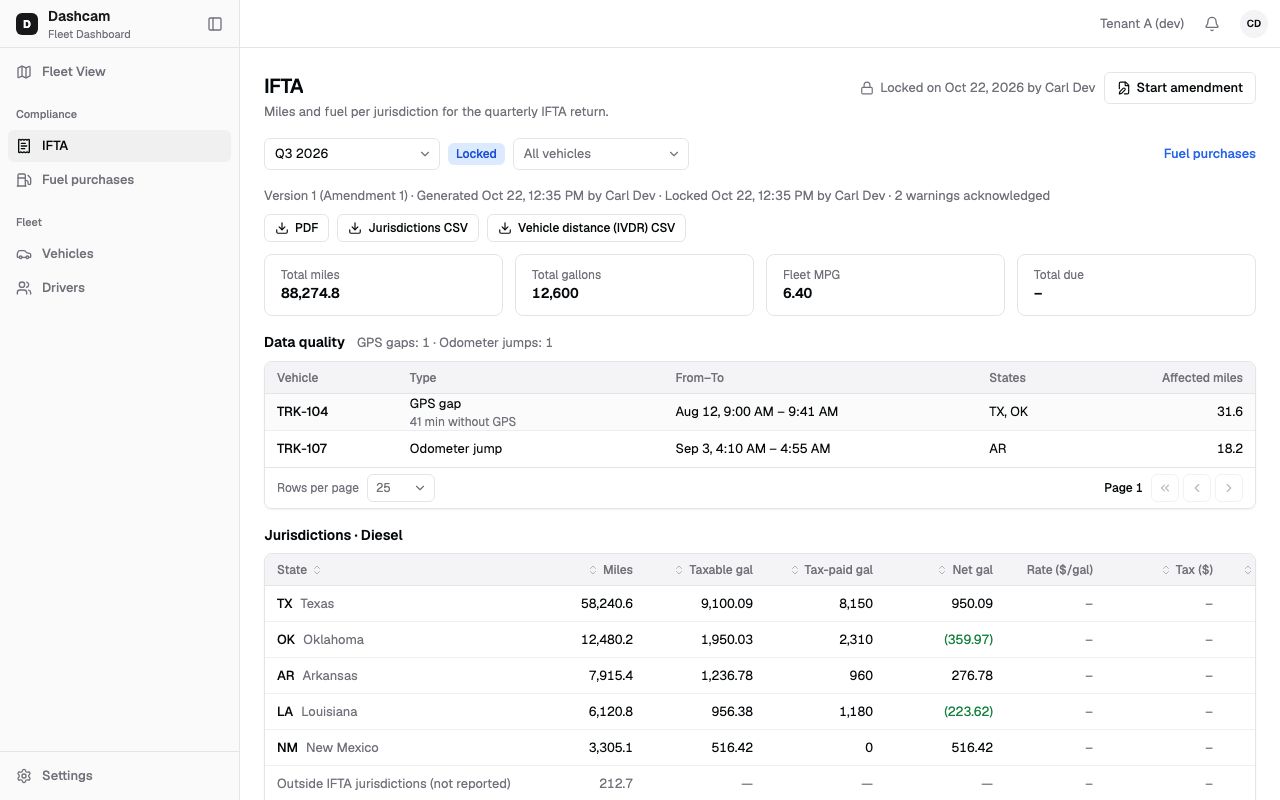Download Jurisdictions CSV

coord(408,228)
